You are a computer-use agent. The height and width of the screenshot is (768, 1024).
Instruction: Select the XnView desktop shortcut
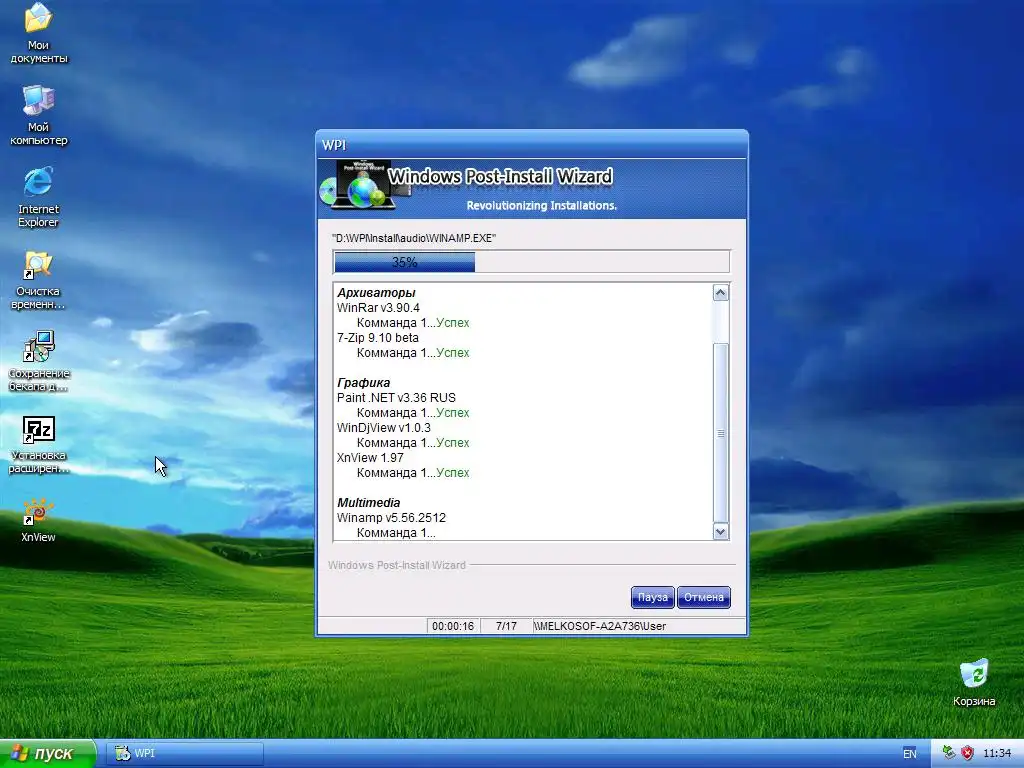pos(38,520)
